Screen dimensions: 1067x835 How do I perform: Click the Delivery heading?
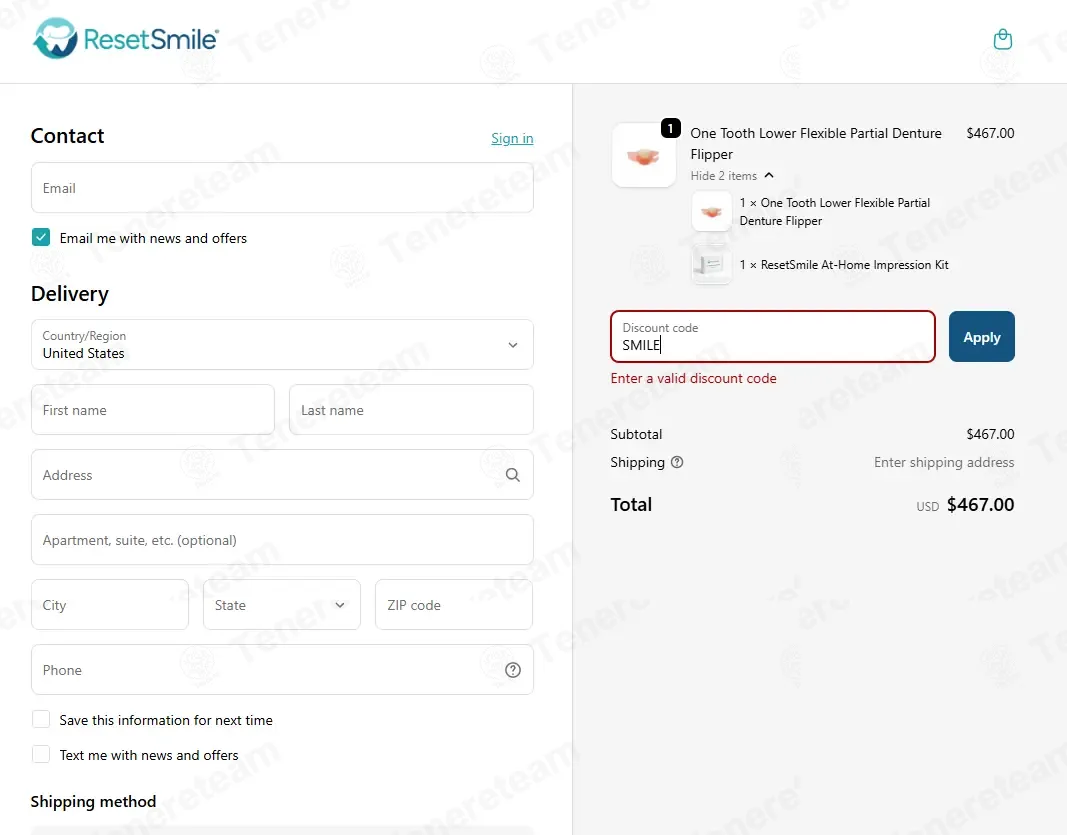(69, 294)
